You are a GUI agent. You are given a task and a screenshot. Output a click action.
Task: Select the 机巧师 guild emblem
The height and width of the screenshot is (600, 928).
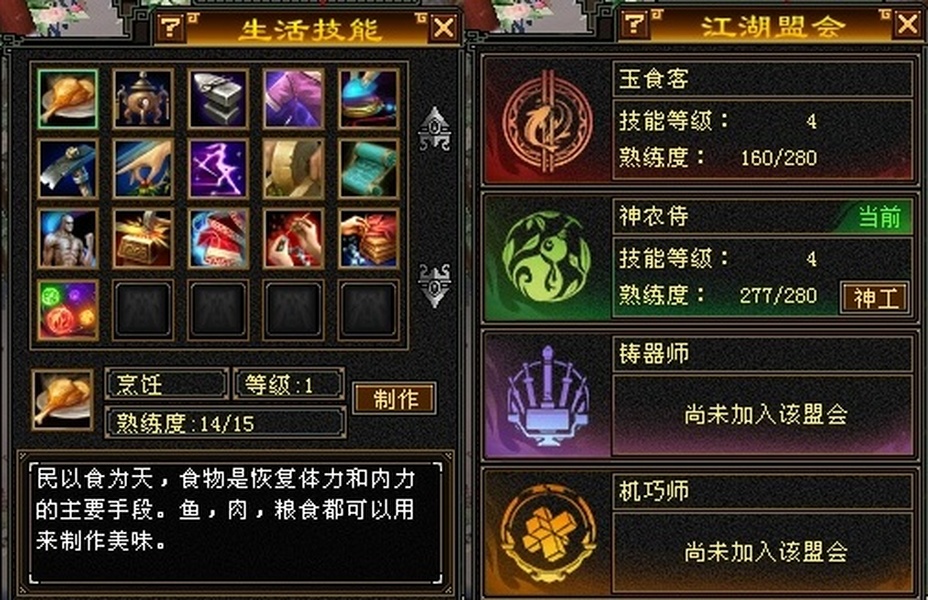547,533
